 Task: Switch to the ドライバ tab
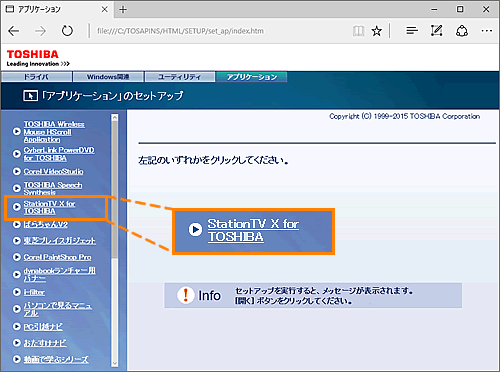pyautogui.click(x=36, y=77)
